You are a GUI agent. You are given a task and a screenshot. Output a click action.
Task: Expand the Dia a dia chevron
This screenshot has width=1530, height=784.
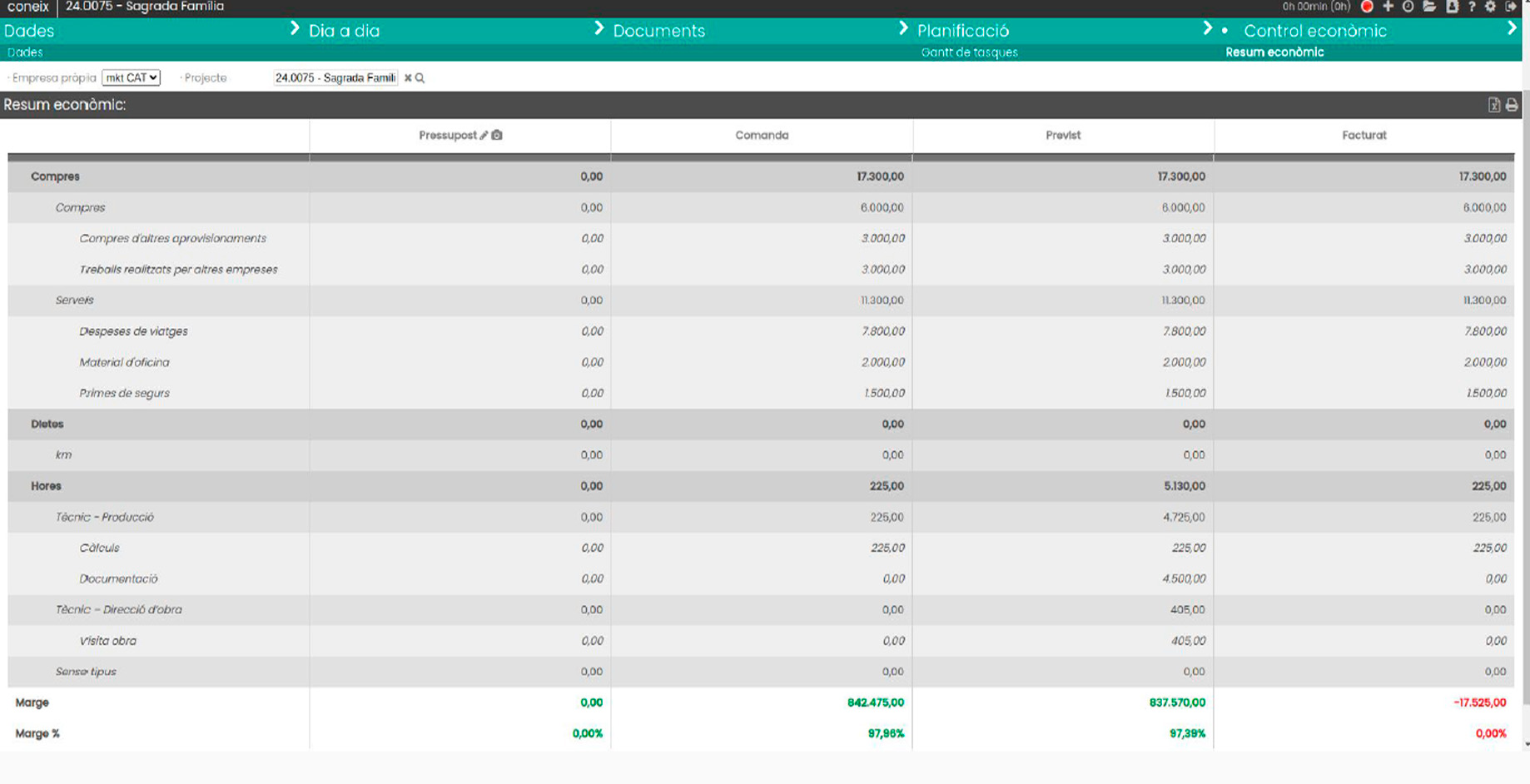coord(599,29)
